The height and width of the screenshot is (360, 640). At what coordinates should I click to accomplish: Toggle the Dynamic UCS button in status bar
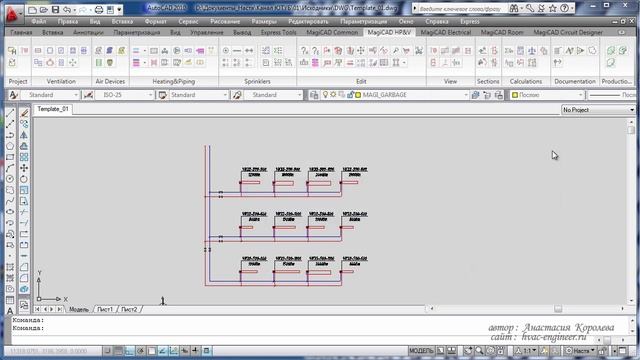coord(173,351)
